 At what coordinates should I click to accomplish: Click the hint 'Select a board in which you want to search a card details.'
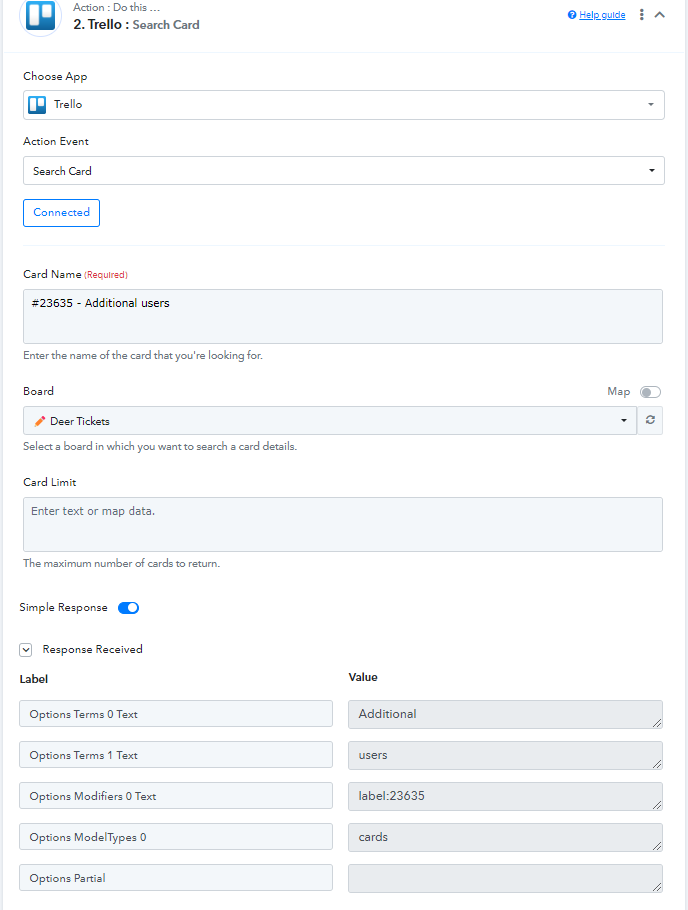tap(160, 446)
